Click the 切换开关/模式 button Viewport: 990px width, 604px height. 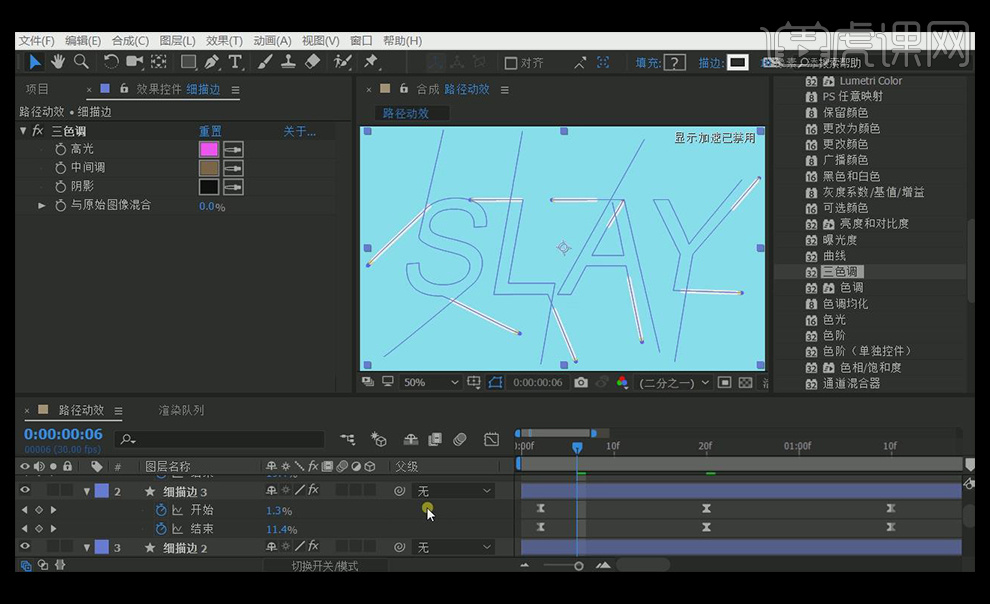[324, 566]
